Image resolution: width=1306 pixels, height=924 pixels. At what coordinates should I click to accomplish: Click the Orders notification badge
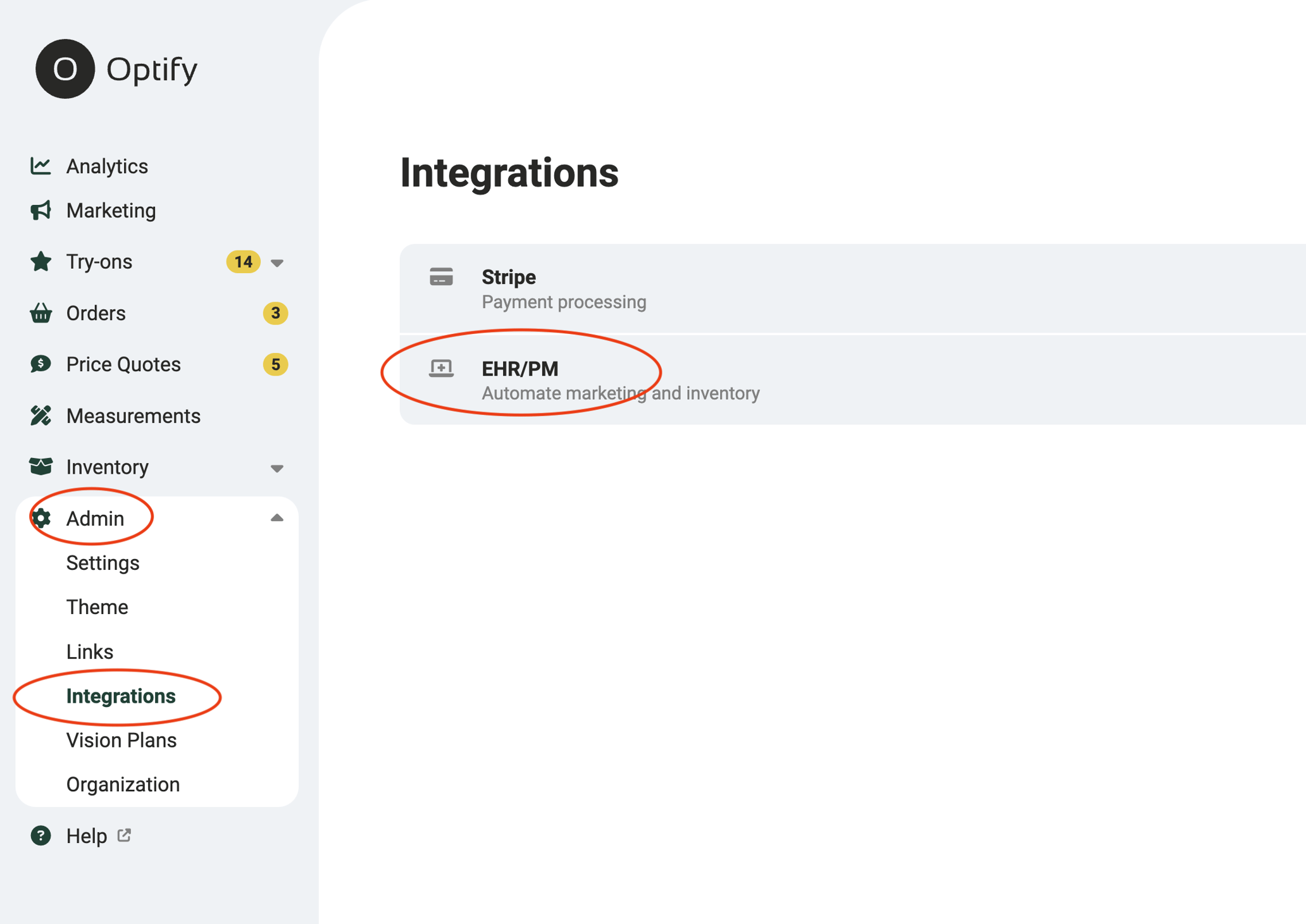(x=275, y=312)
